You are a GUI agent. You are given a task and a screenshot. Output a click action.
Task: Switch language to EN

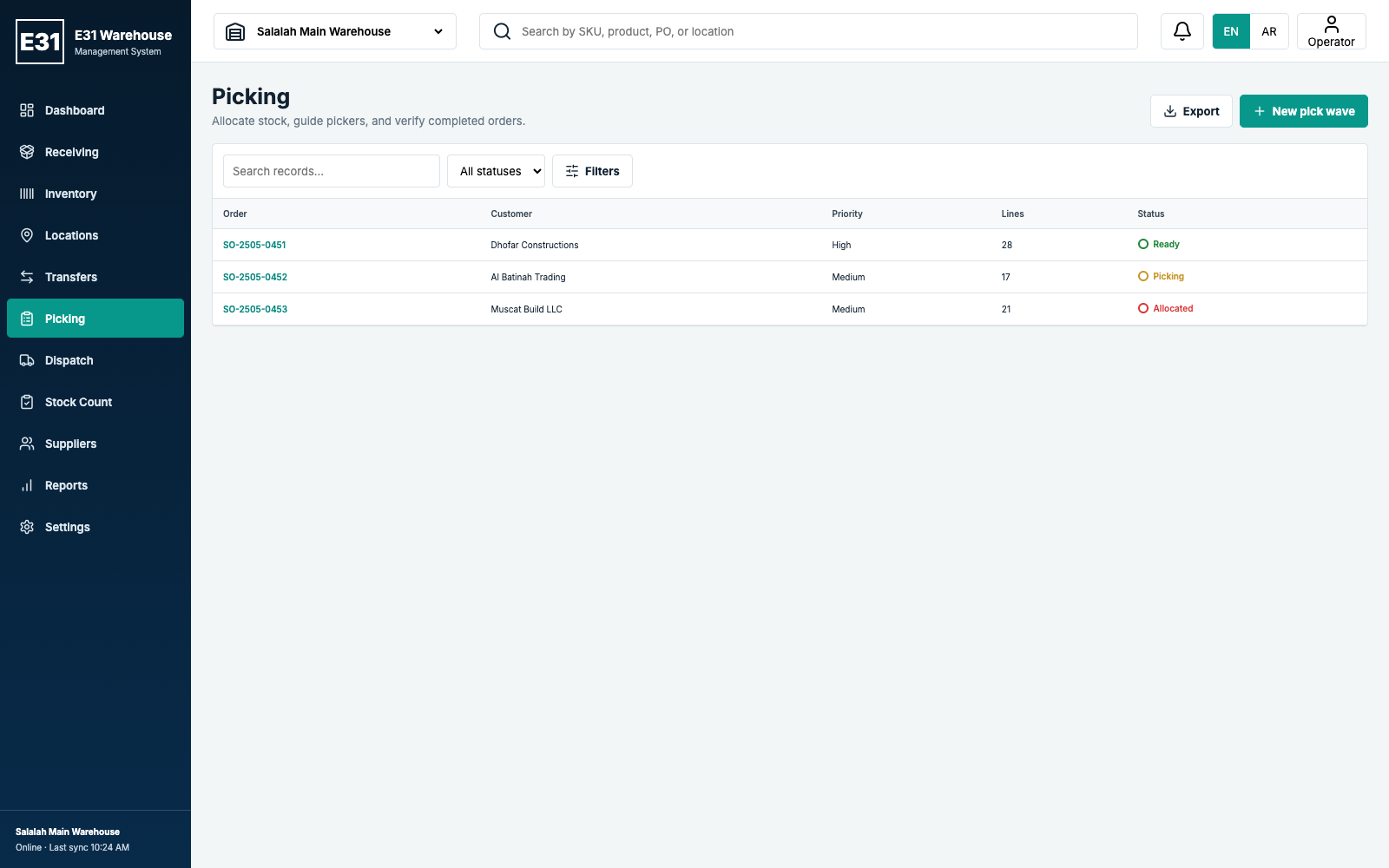[1231, 31]
